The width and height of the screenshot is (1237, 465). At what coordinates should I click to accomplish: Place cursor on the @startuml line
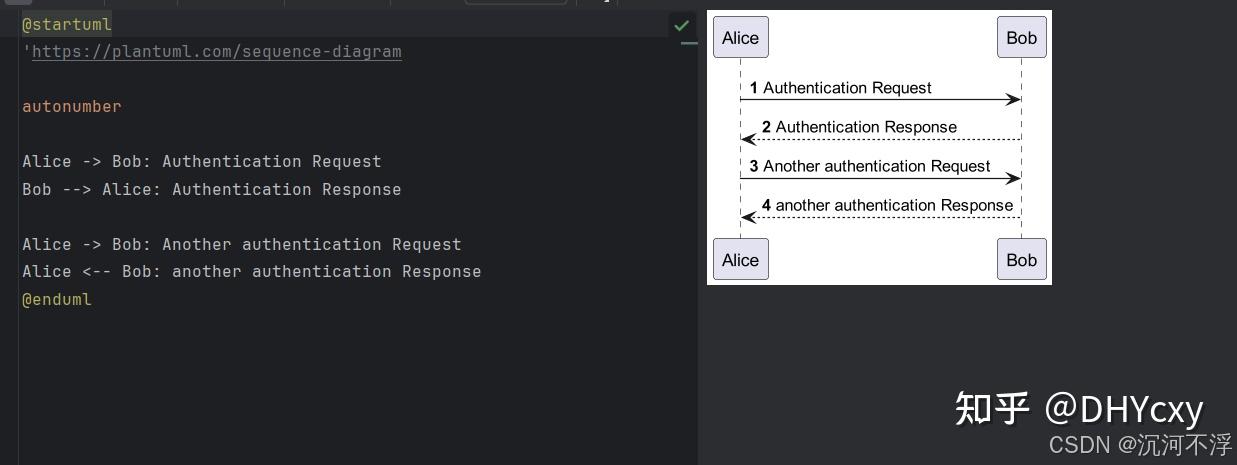coord(67,24)
